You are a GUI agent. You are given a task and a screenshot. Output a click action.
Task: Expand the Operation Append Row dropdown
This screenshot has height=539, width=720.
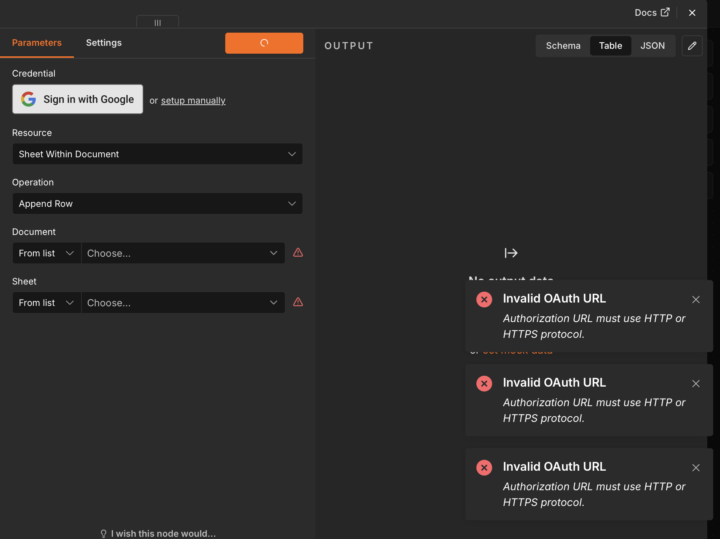pos(158,203)
